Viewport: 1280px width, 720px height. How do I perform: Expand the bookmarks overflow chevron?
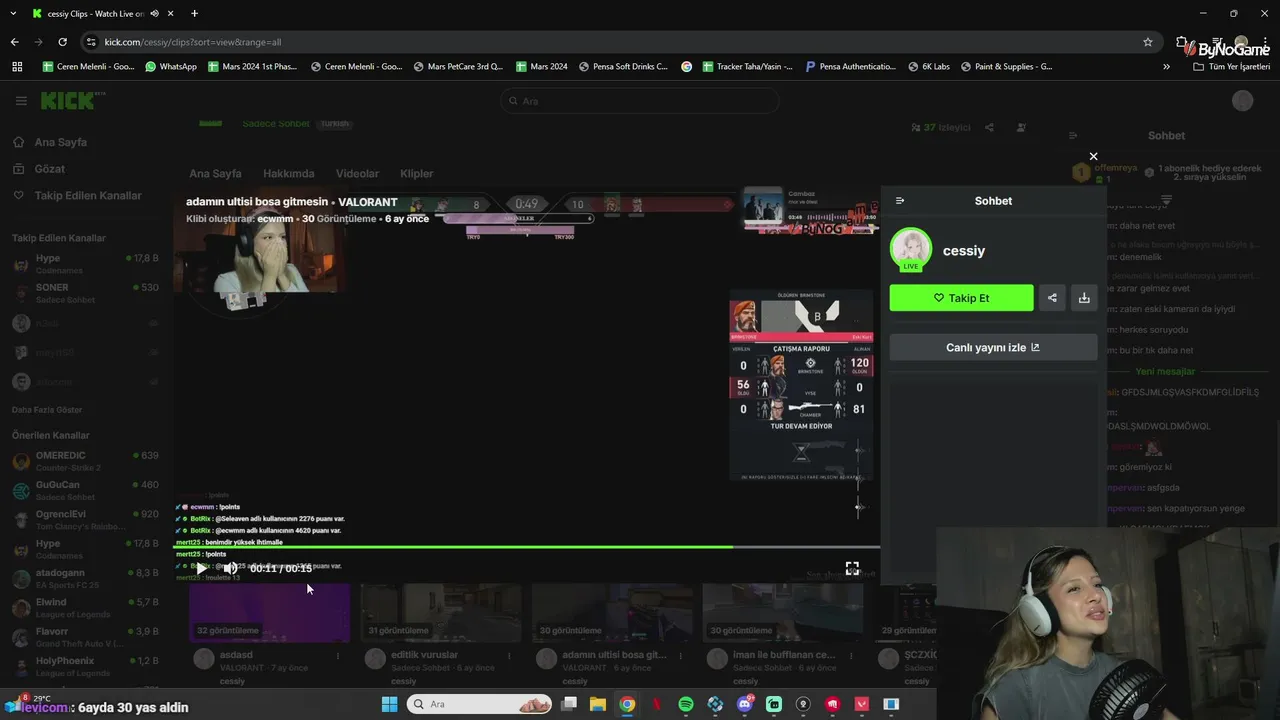pyautogui.click(x=1166, y=67)
